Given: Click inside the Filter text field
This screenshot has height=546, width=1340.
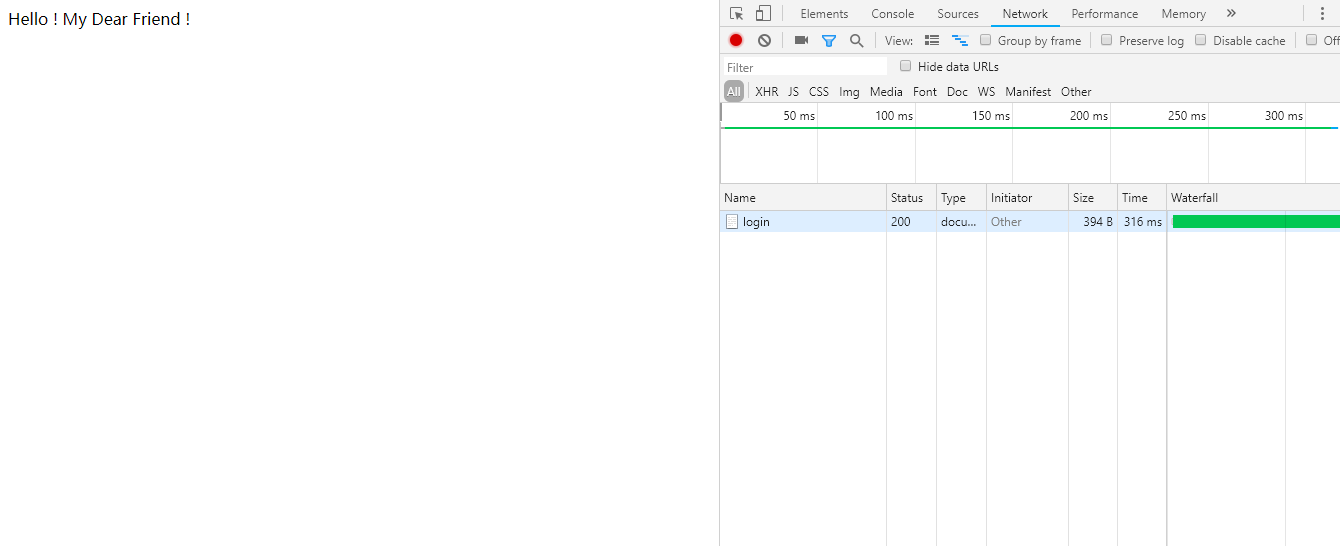Looking at the screenshot, I should coord(804,67).
